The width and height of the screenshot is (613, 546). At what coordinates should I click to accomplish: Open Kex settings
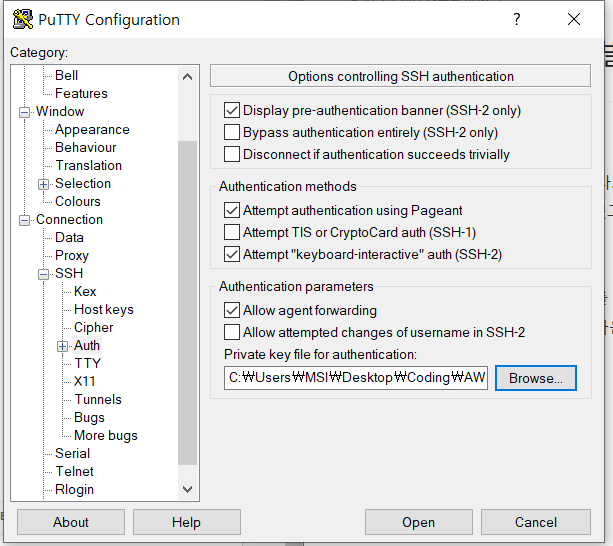click(85, 291)
